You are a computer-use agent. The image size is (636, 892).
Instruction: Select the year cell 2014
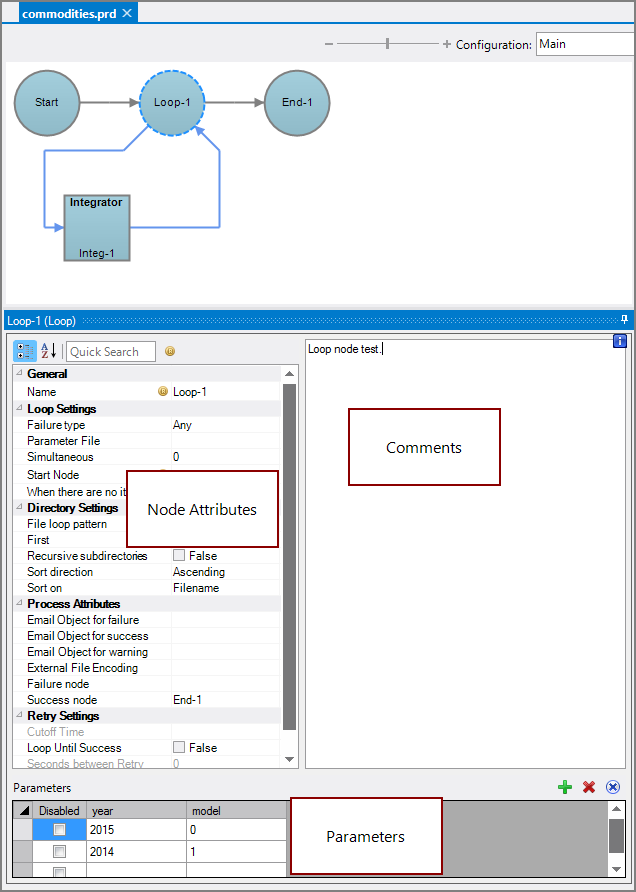click(137, 852)
